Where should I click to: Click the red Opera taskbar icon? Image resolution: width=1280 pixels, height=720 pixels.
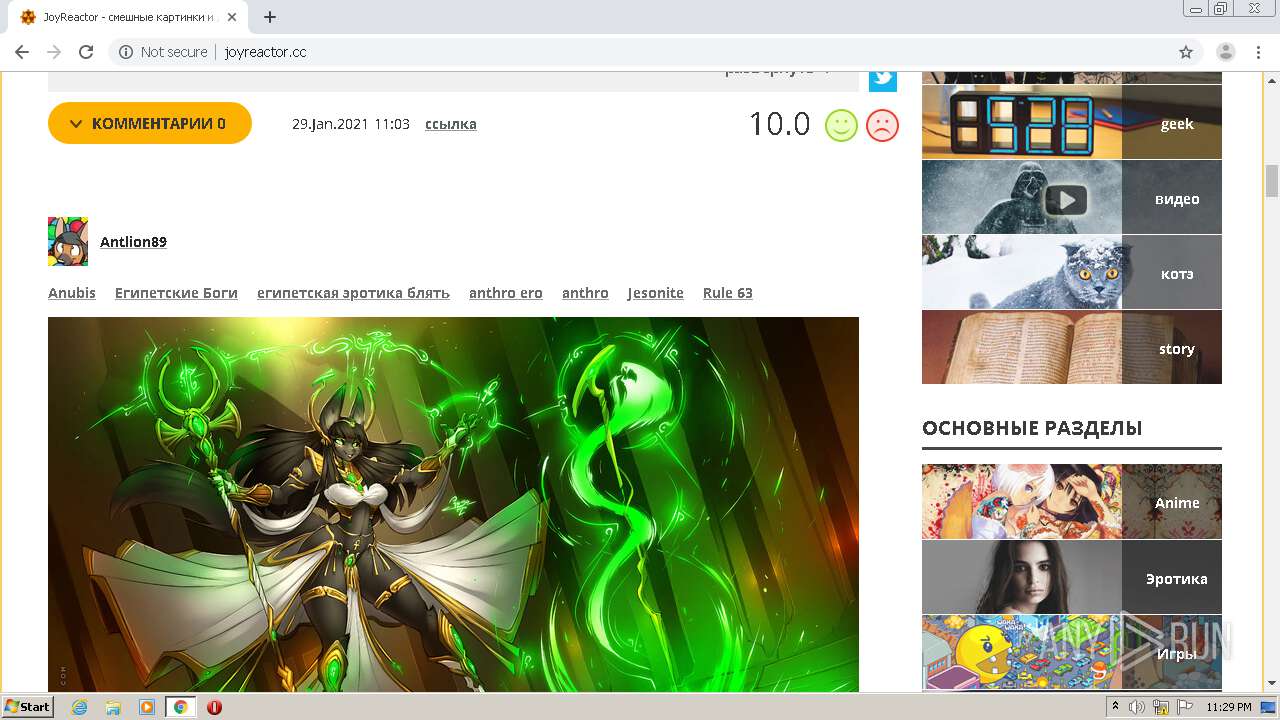click(214, 707)
